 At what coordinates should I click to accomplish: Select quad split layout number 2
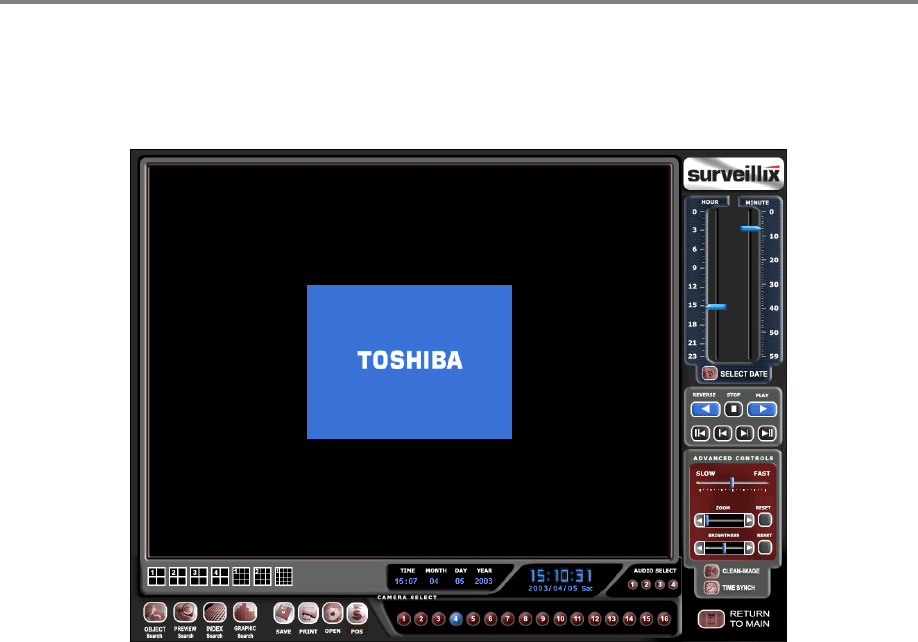(177, 576)
